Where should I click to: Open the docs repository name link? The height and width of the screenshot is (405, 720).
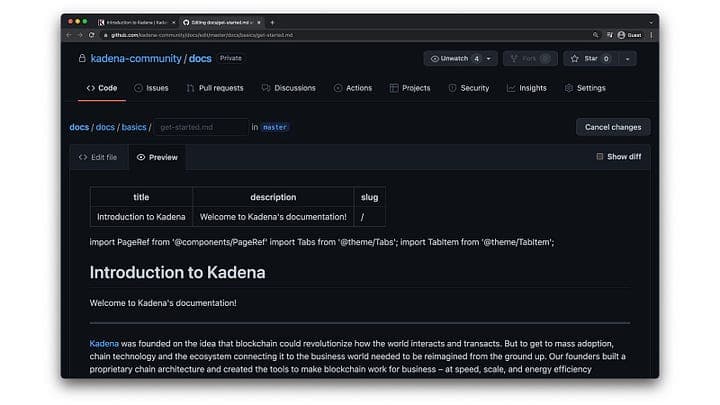coord(200,58)
